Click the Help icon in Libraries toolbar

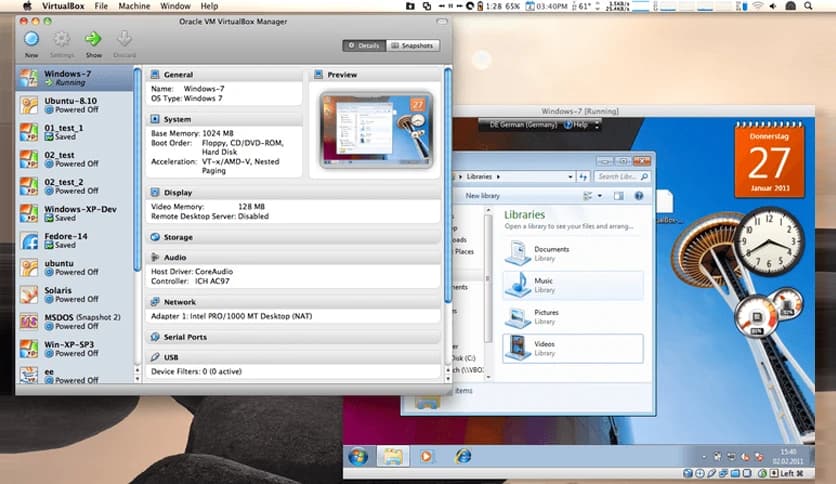pos(639,196)
